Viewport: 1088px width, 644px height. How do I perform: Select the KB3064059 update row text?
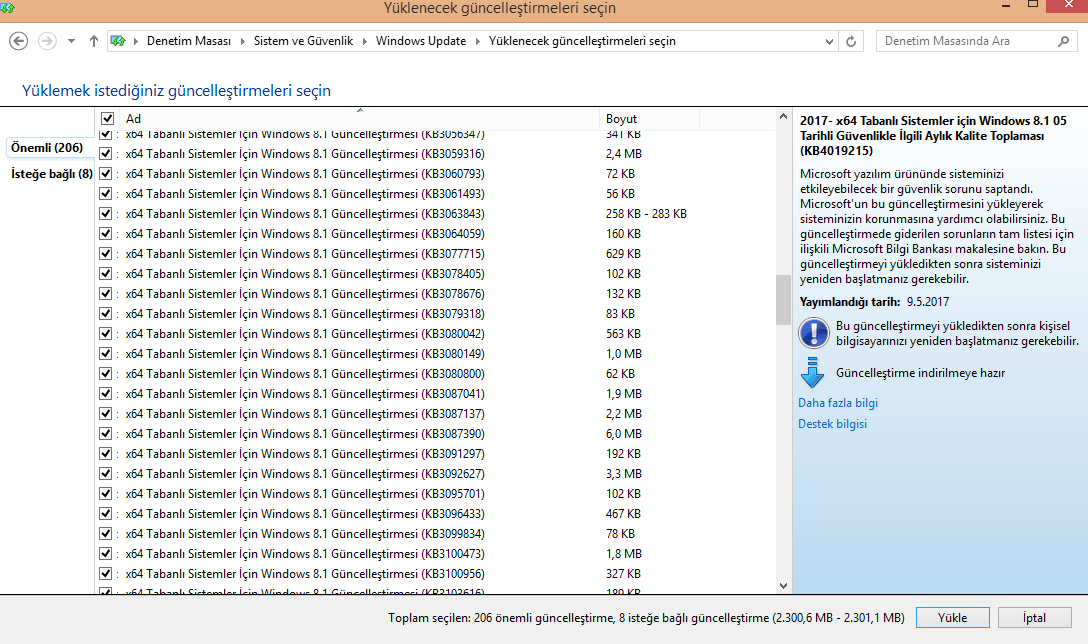(x=305, y=234)
